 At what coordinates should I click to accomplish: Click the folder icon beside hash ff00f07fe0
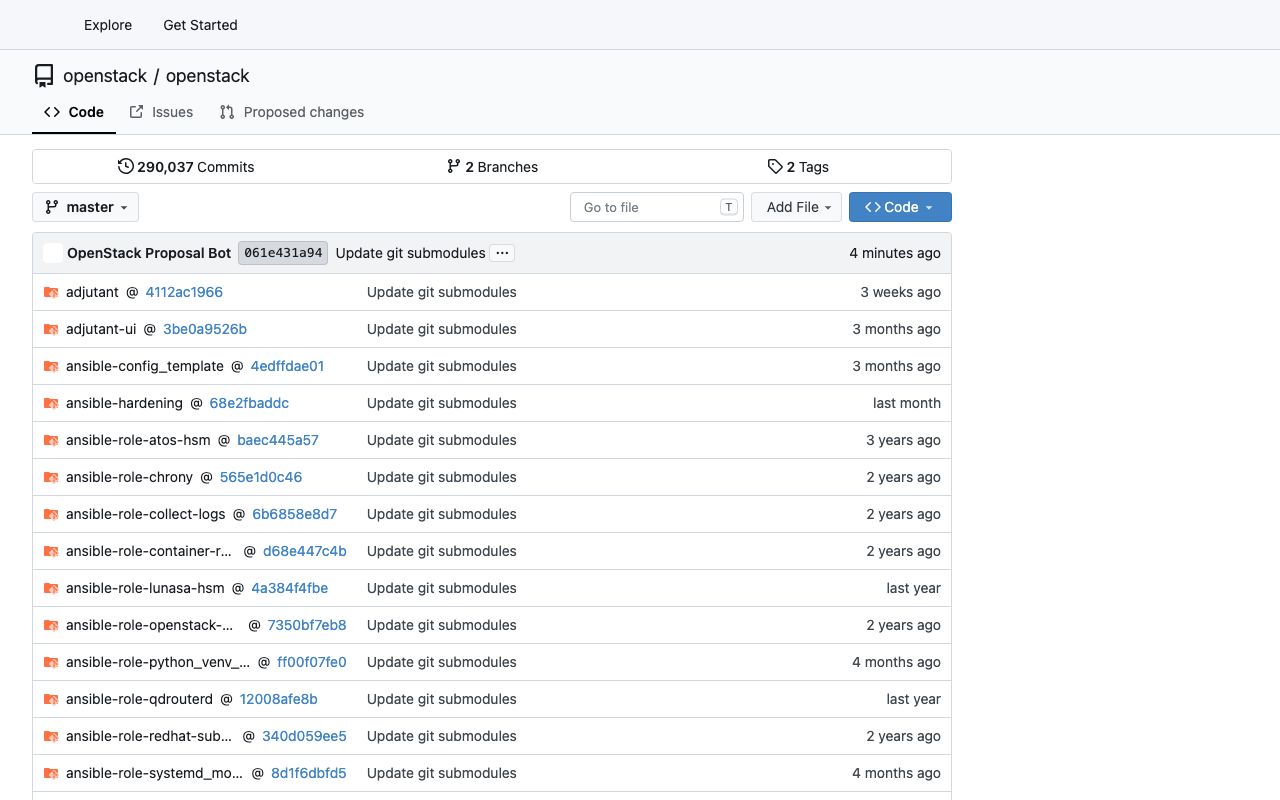[51, 662]
